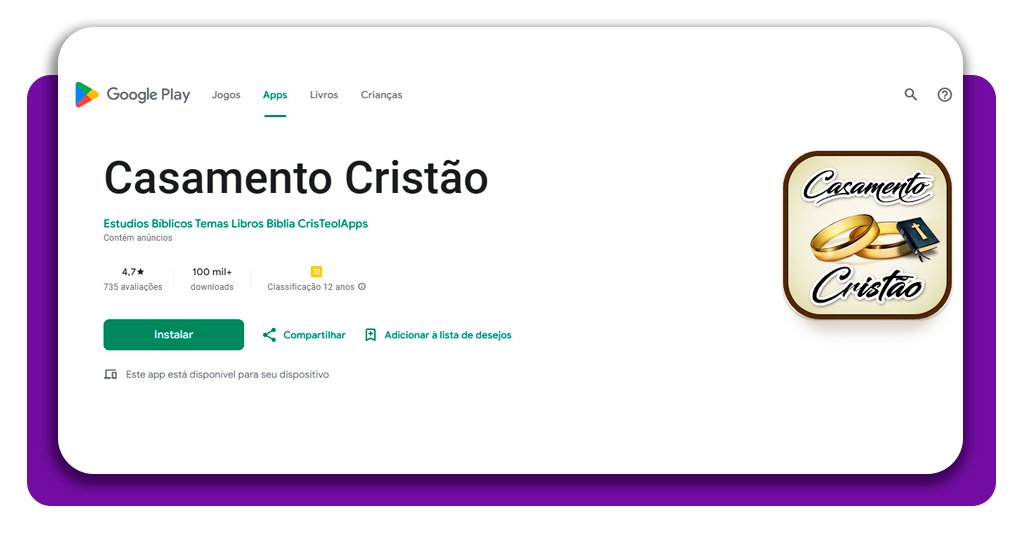This screenshot has width=1024, height=536.
Task: Open the search magnifier icon
Action: pyautogui.click(x=910, y=95)
